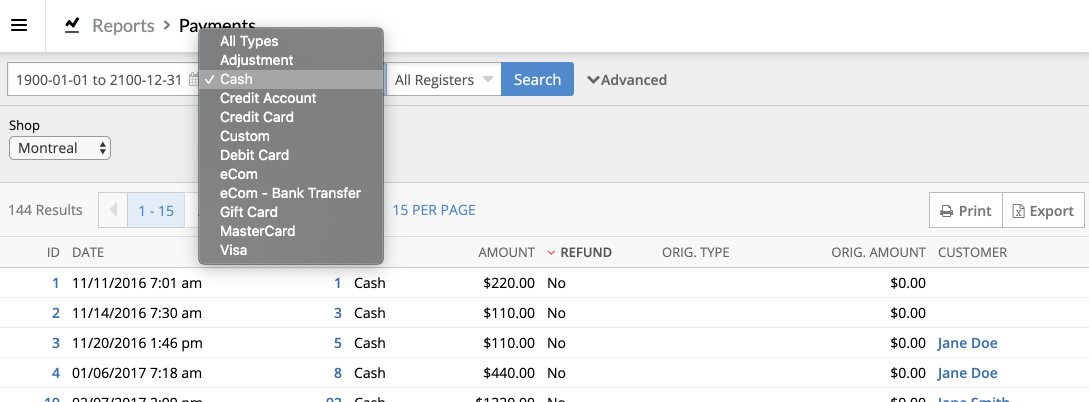
Task: Choose eCom - Bank Transfer option
Action: (291, 193)
